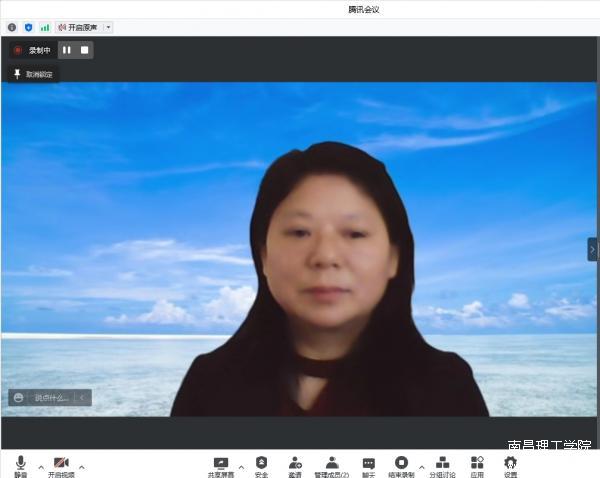Image resolution: width=600 pixels, height=478 pixels.
Task: Expand the right side panel arrow
Action: point(592,249)
